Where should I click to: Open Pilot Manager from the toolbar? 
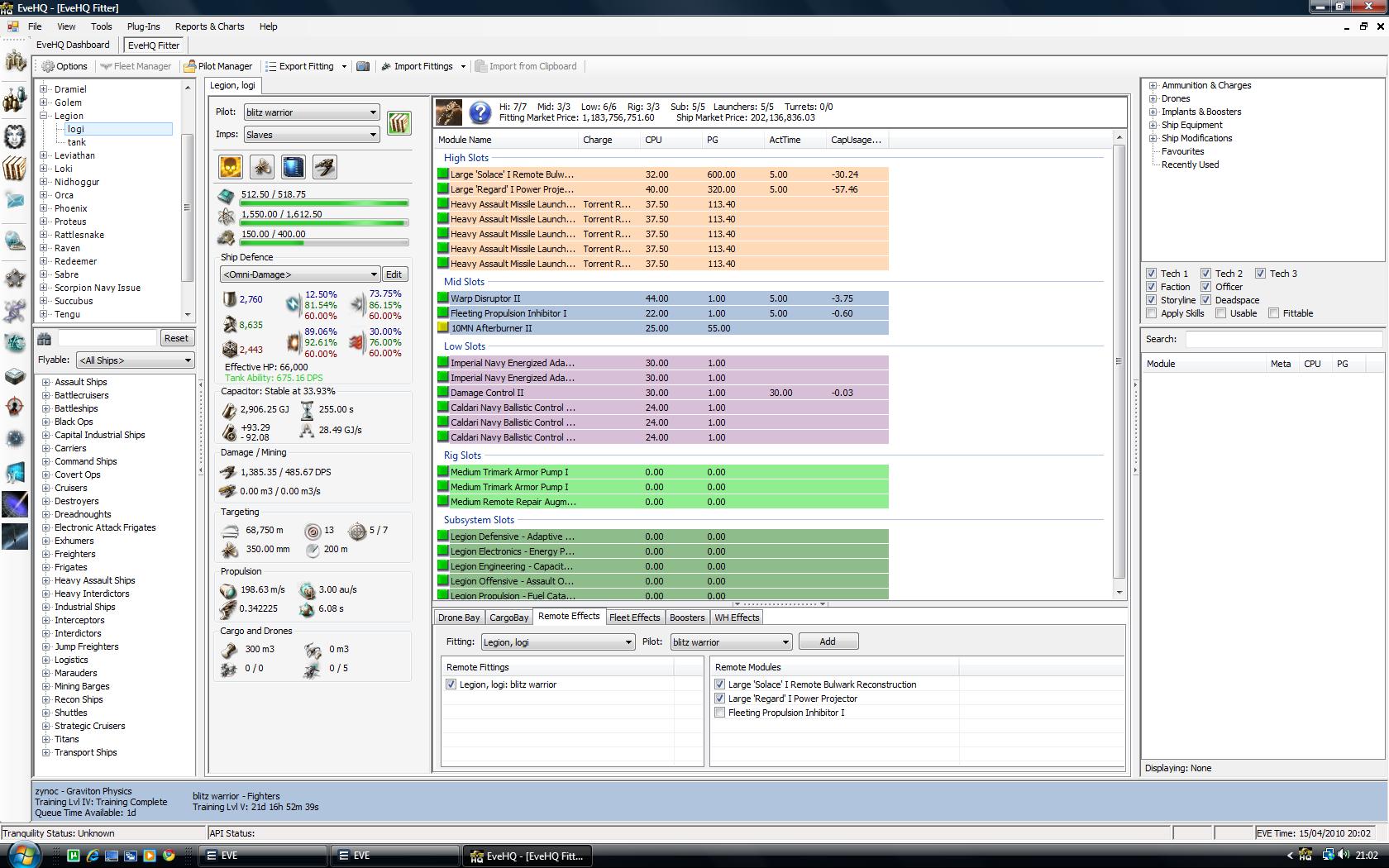pos(218,66)
